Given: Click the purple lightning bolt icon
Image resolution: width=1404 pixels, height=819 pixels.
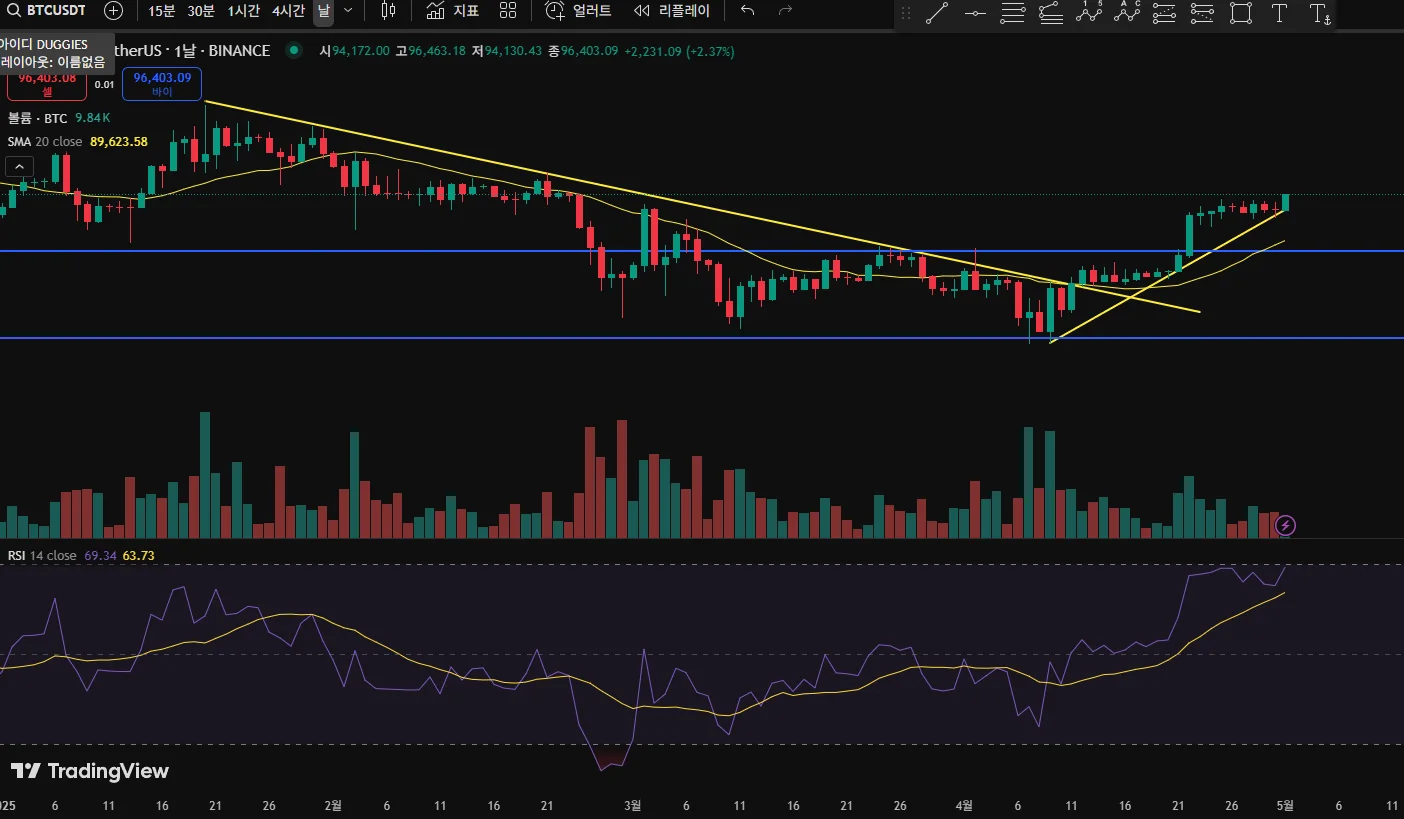Looking at the screenshot, I should click(x=1287, y=525).
